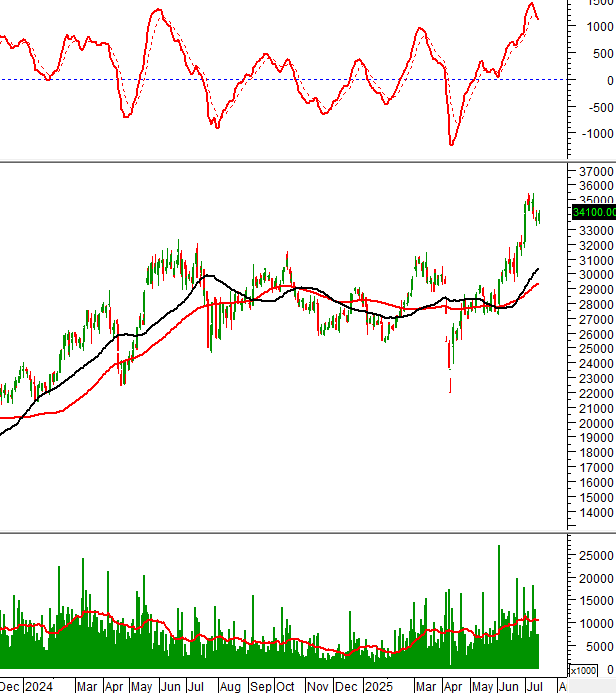Select the Nov label on the time axis

(x=318, y=686)
